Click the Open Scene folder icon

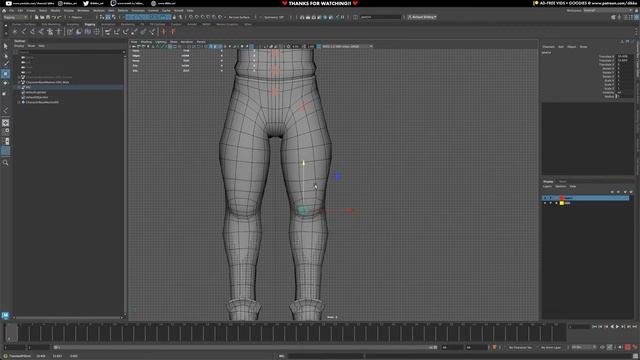(x=42, y=17)
